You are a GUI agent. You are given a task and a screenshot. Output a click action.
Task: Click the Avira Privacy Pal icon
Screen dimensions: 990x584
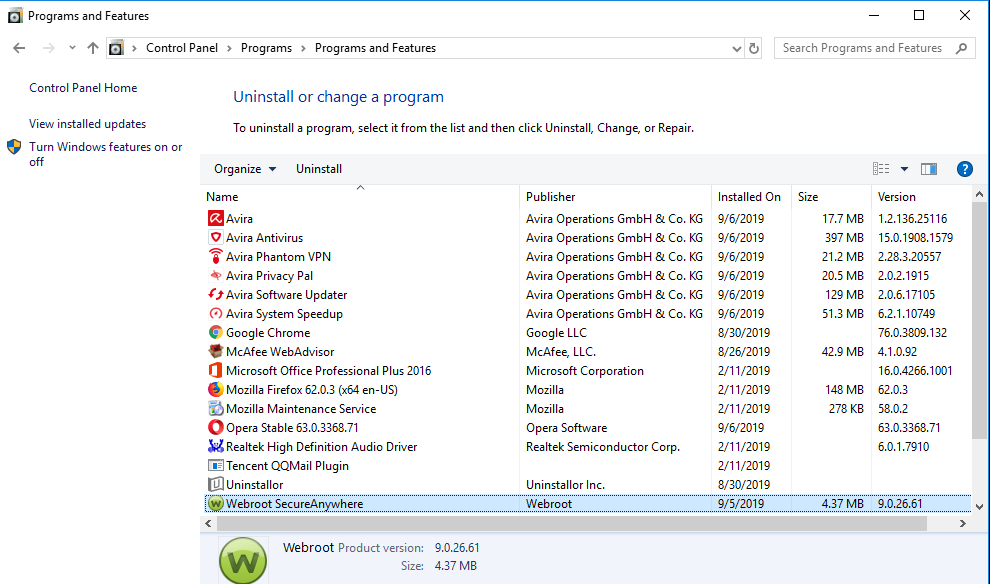(215, 275)
